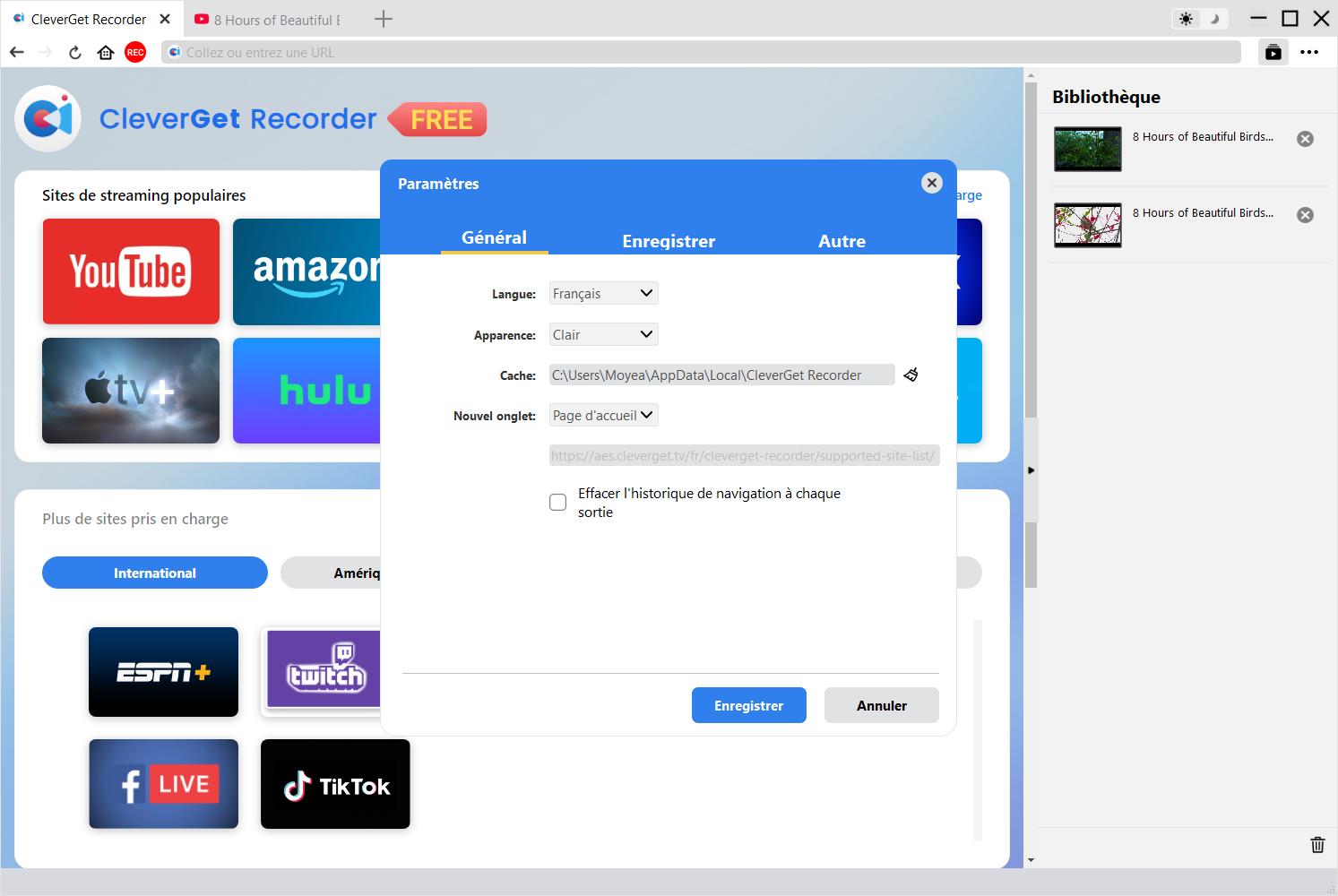
Task: Open the Apple TV+ site tile
Action: coord(131,391)
